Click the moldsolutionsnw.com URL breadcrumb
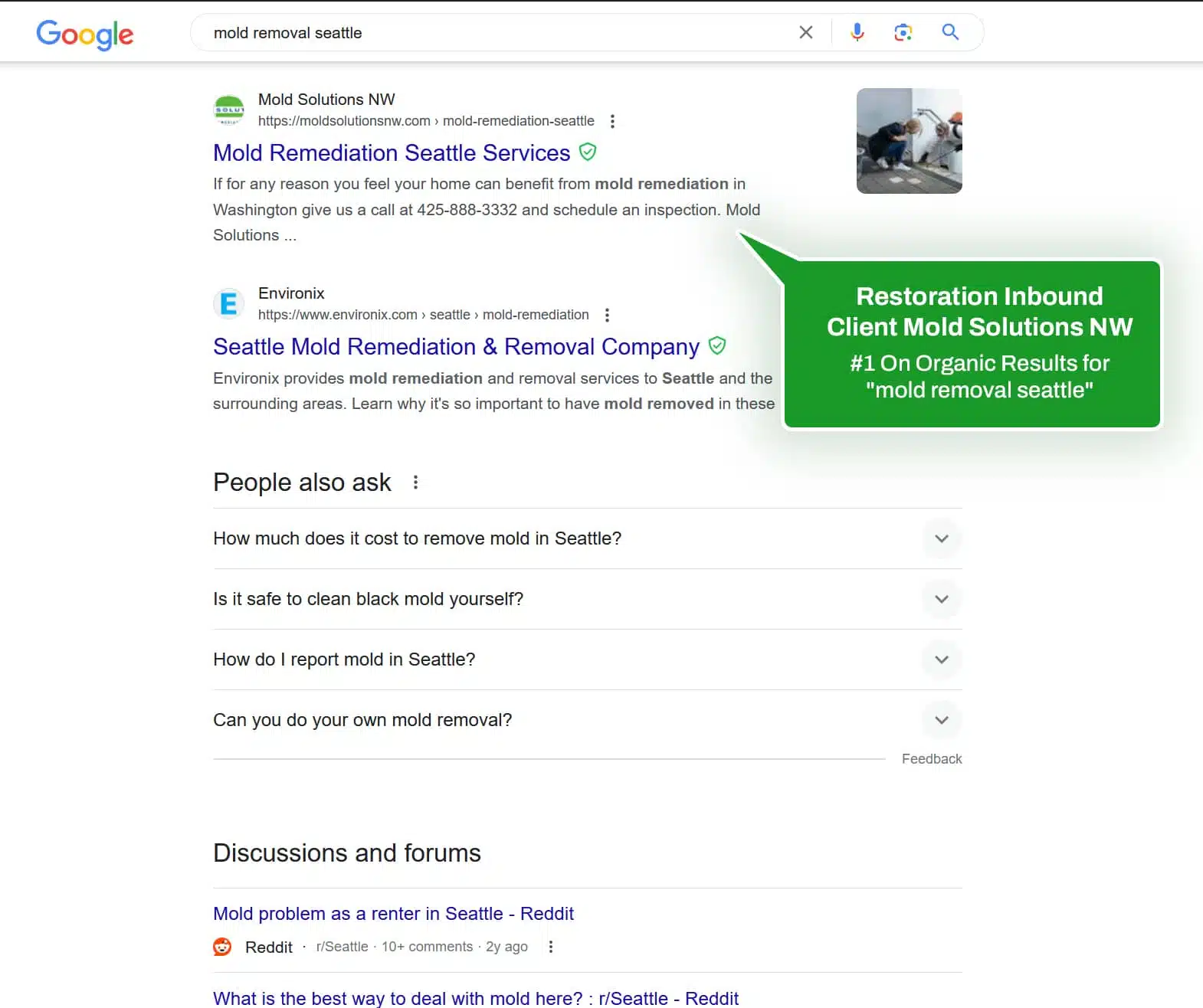This screenshot has height=1008, width=1203. click(x=426, y=121)
